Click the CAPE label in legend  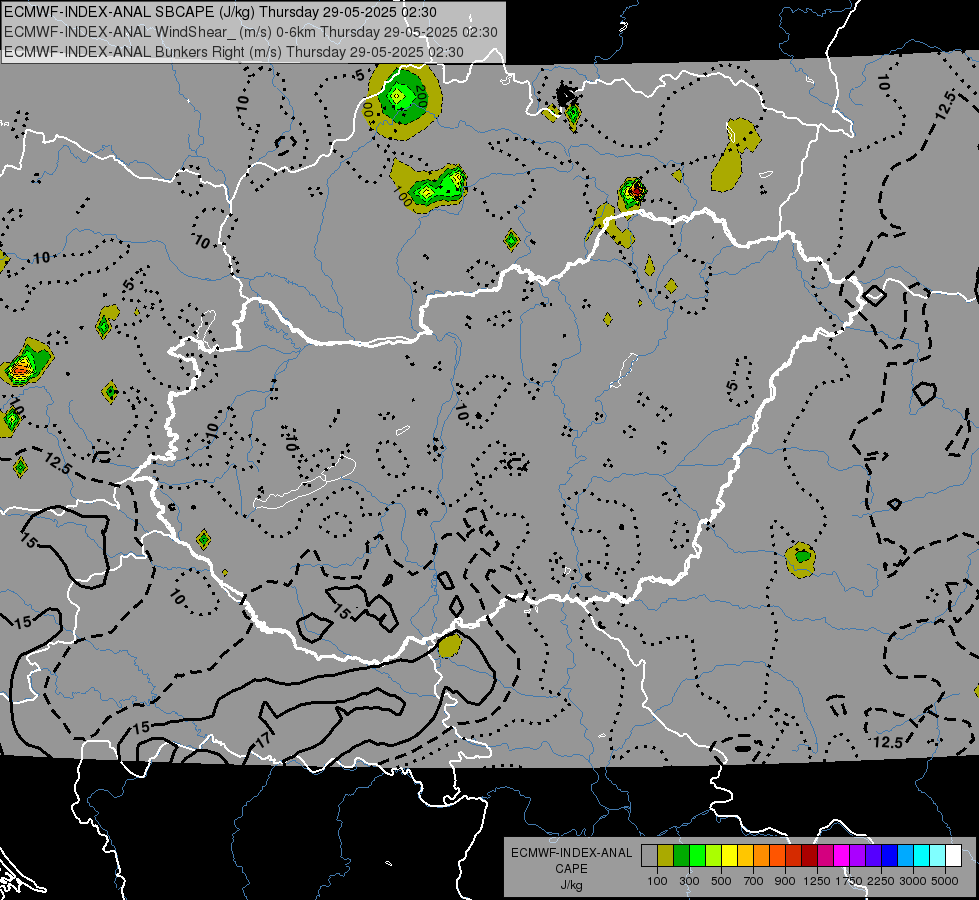571,869
